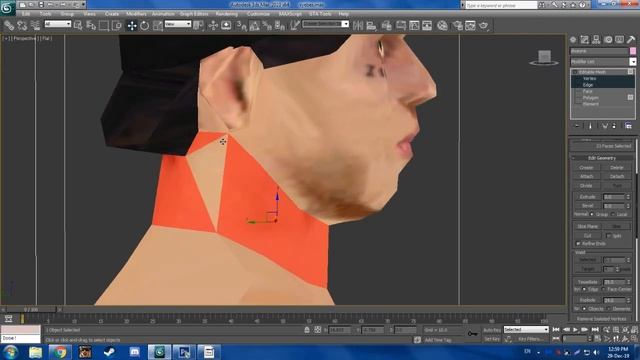The height and width of the screenshot is (360, 640).
Task: Enable the Split checkbox
Action: tap(608, 236)
